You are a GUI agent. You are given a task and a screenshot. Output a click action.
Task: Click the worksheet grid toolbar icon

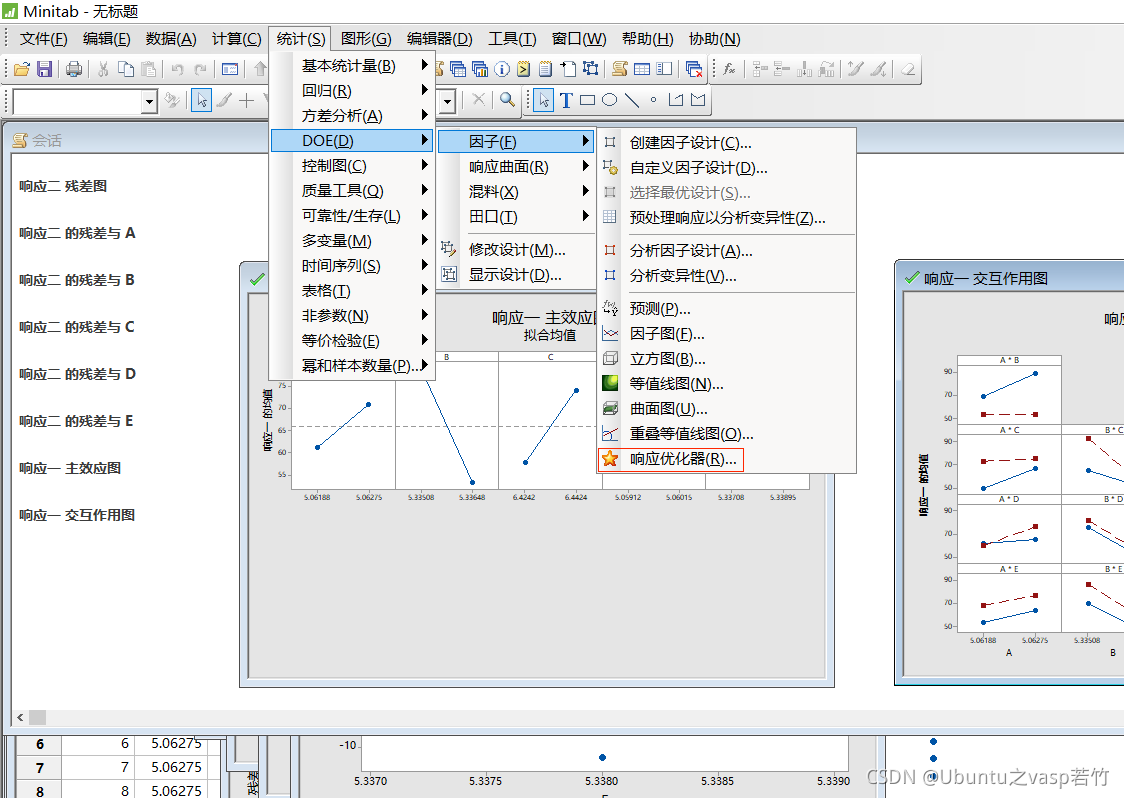642,69
